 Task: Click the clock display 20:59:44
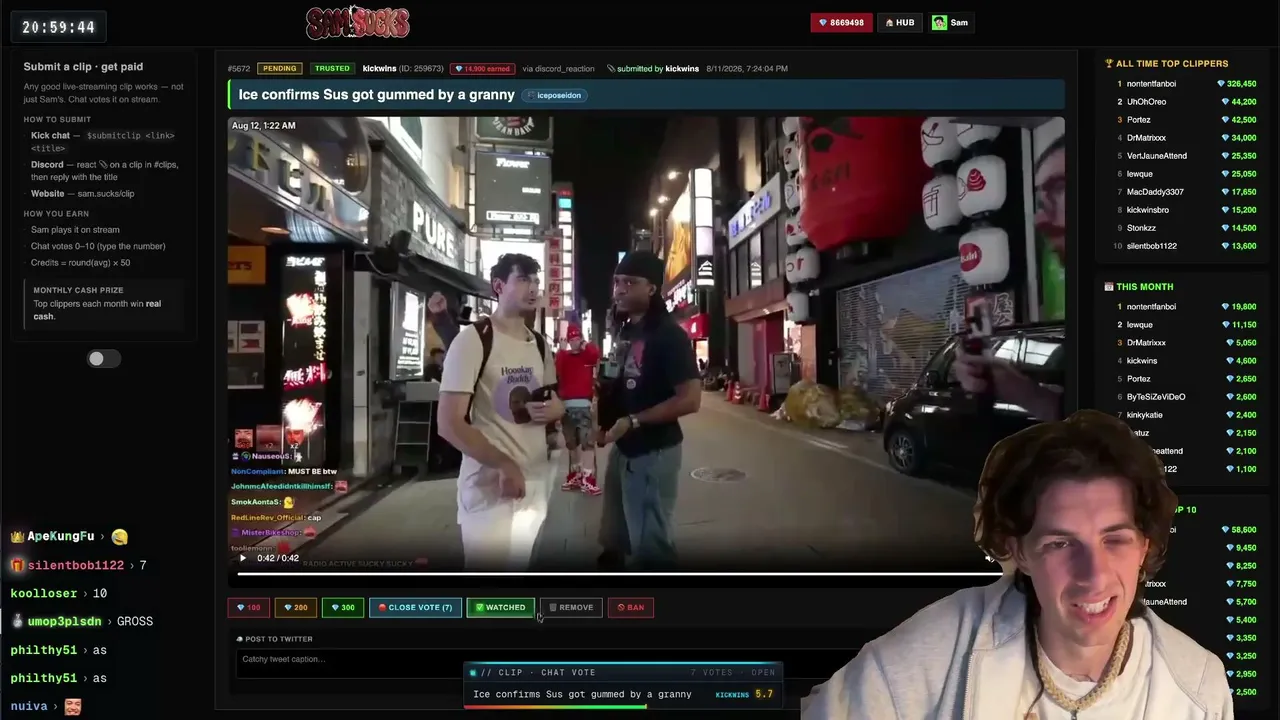(59, 27)
